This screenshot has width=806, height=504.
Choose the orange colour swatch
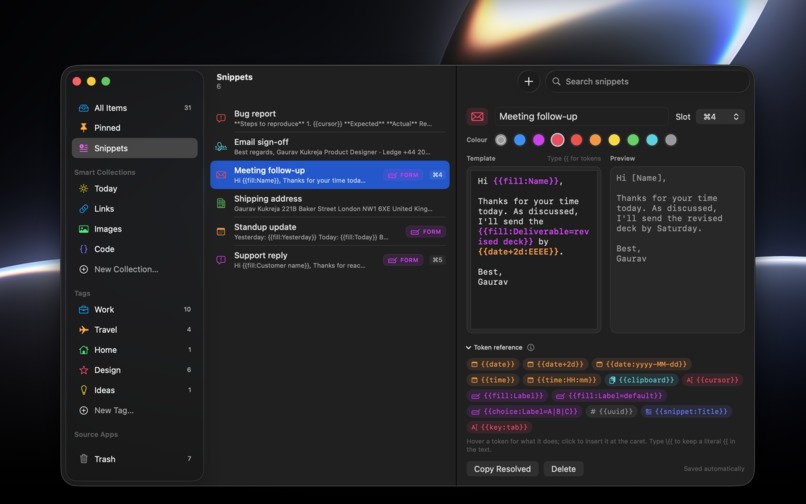tap(595, 140)
